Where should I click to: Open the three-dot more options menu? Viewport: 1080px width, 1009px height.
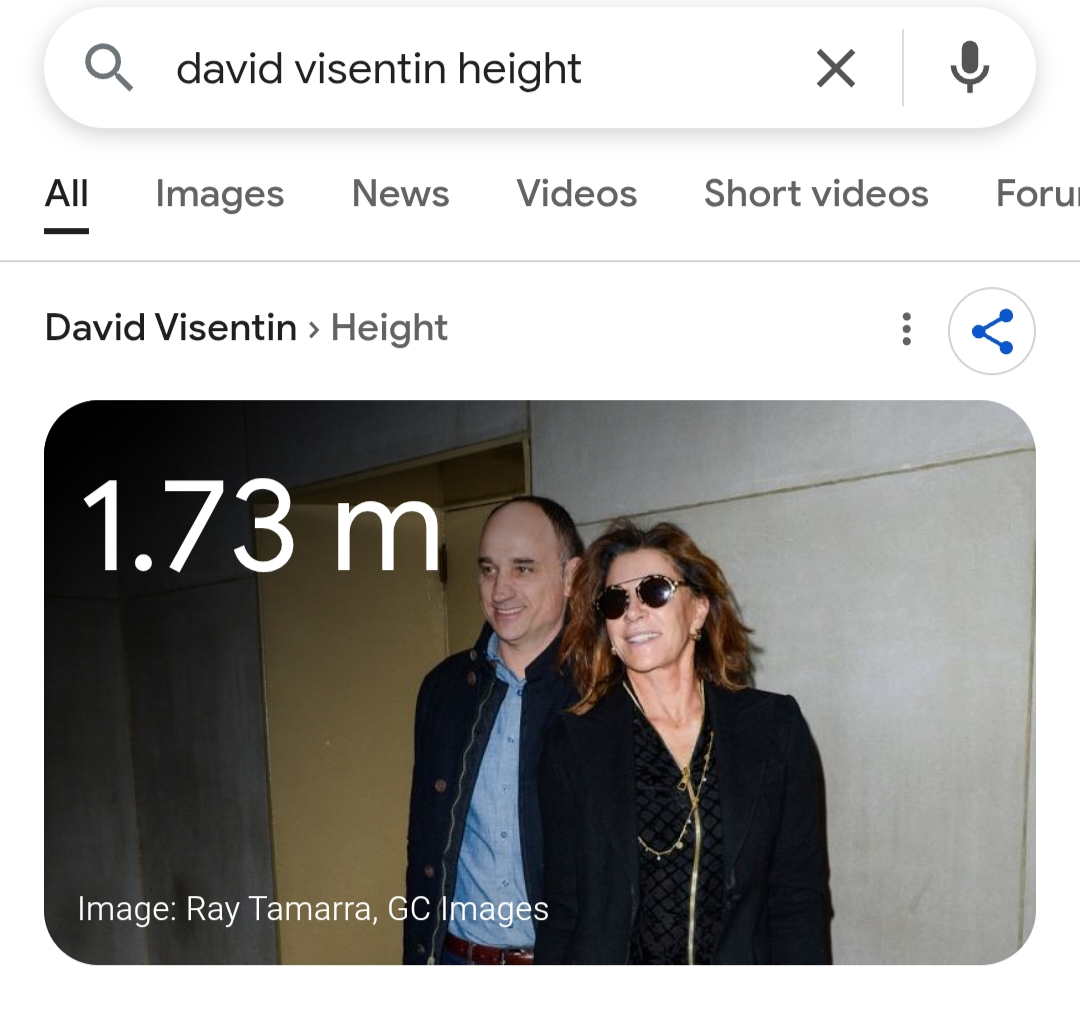pyautogui.click(x=906, y=329)
